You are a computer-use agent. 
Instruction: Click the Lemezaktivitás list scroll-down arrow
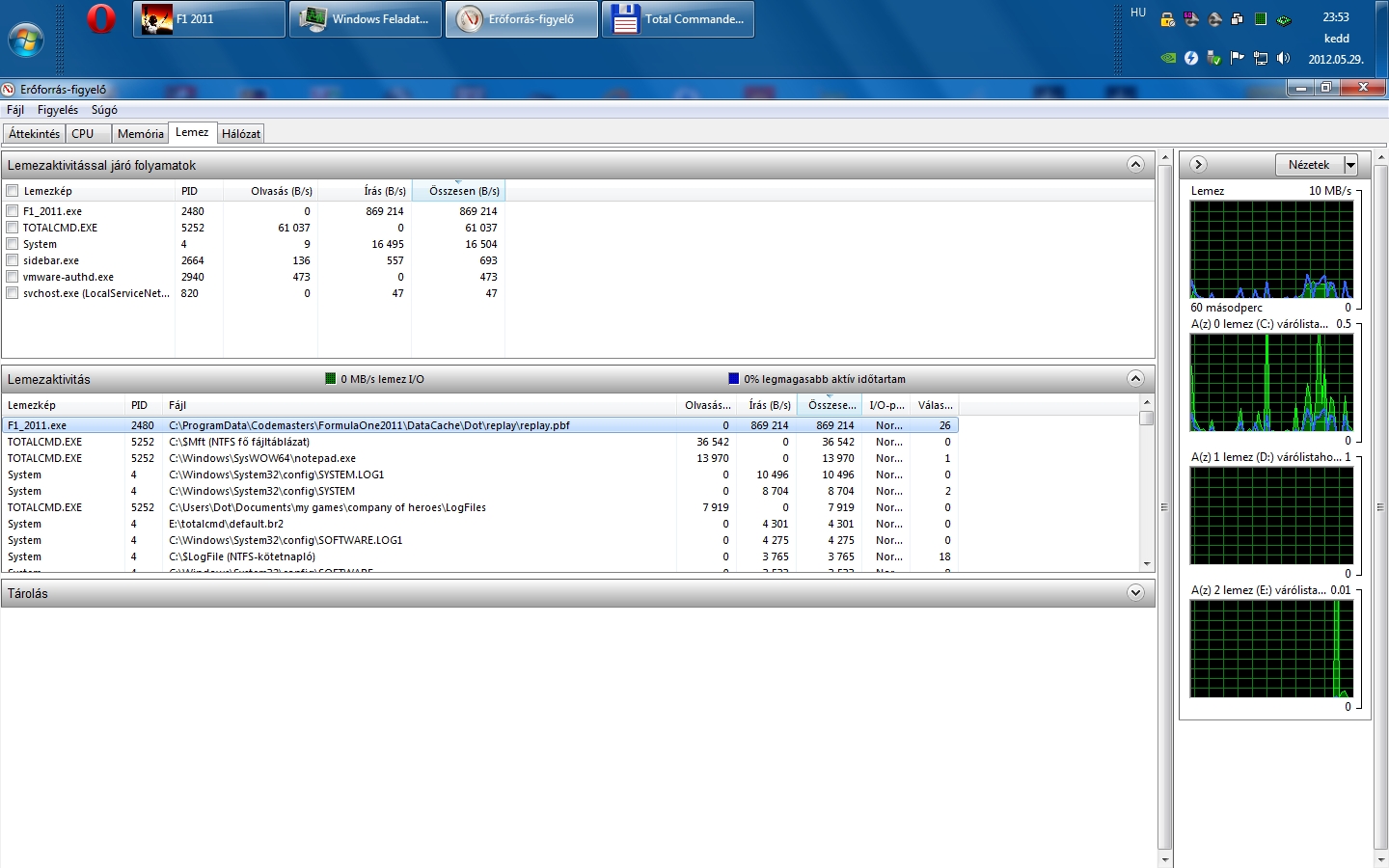tap(1146, 564)
